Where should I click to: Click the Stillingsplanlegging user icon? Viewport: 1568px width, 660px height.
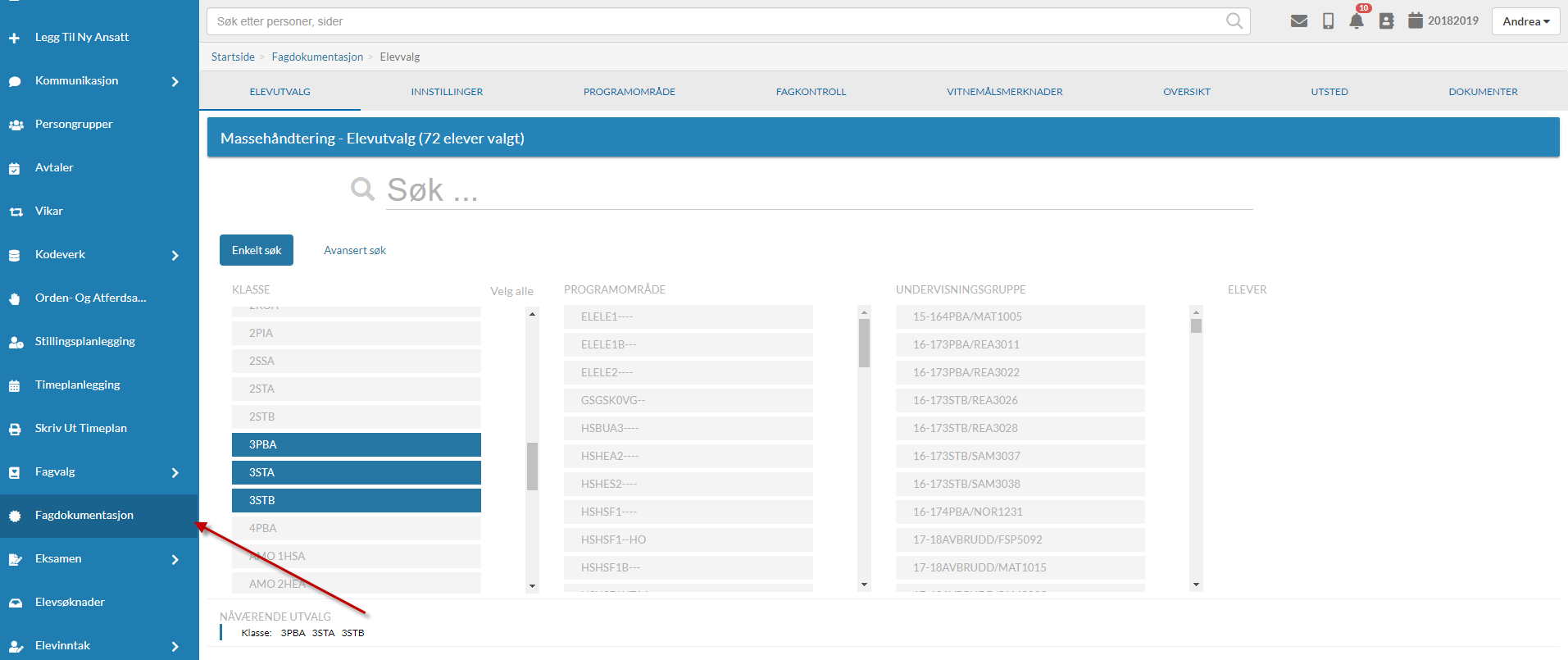[x=16, y=342]
